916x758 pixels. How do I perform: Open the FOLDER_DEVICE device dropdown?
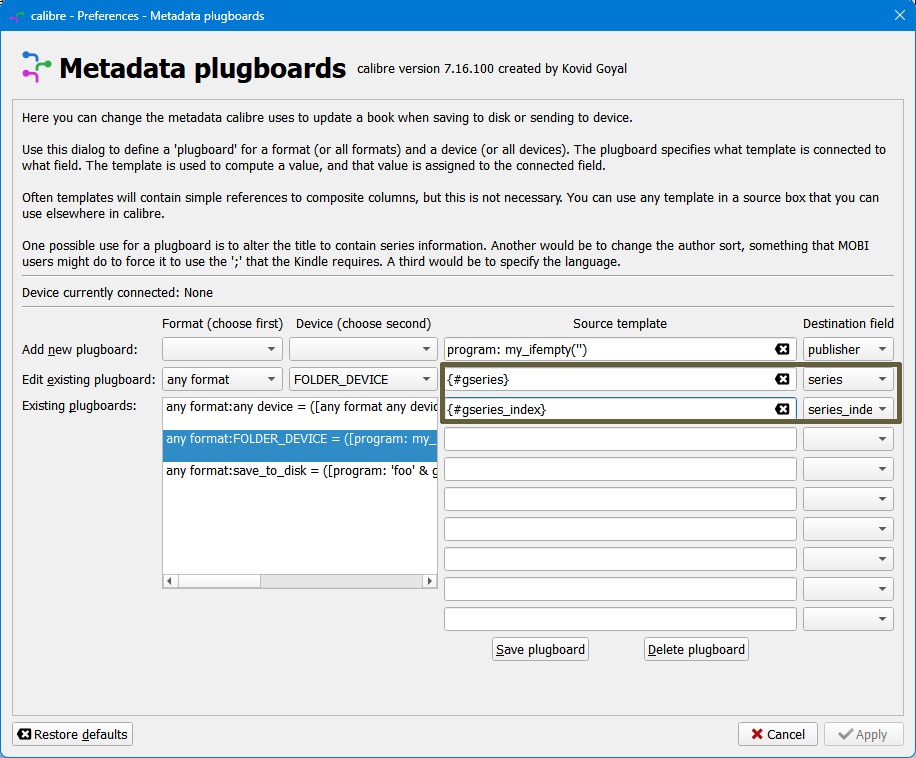[363, 380]
